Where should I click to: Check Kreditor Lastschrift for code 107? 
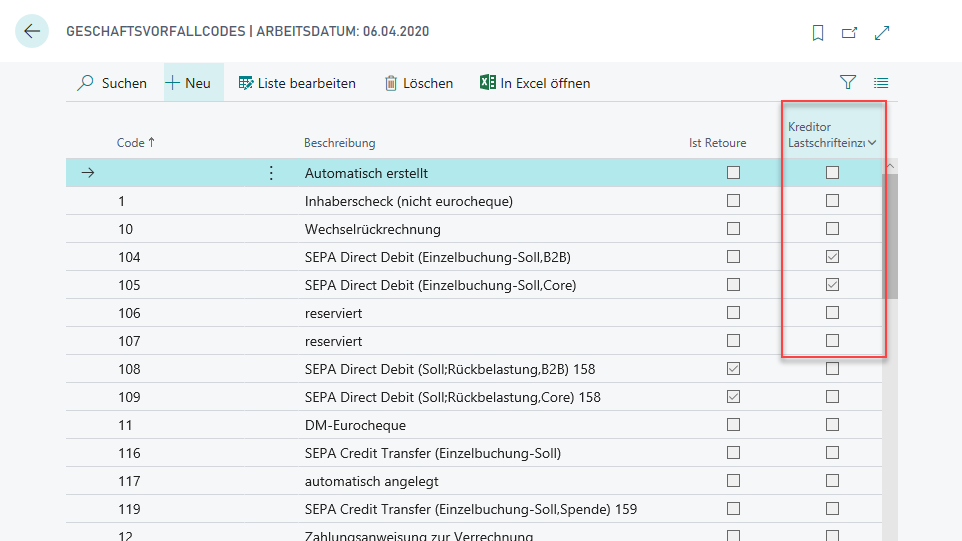[832, 340]
